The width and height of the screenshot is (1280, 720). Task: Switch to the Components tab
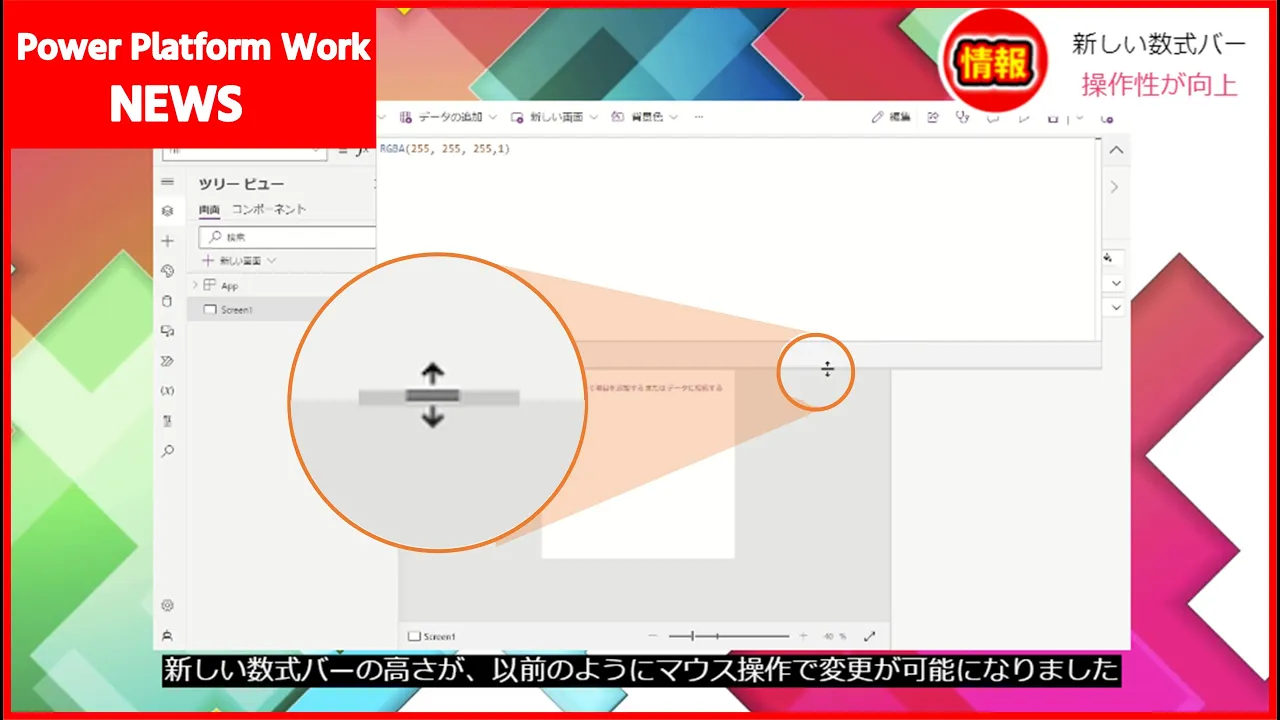[x=269, y=209]
